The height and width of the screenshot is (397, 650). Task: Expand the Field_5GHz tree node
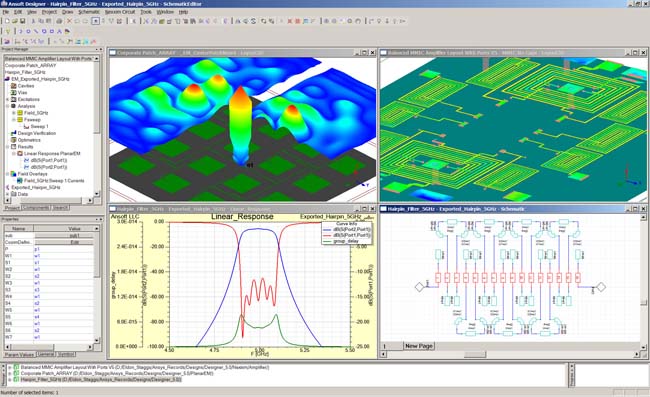coord(14,113)
